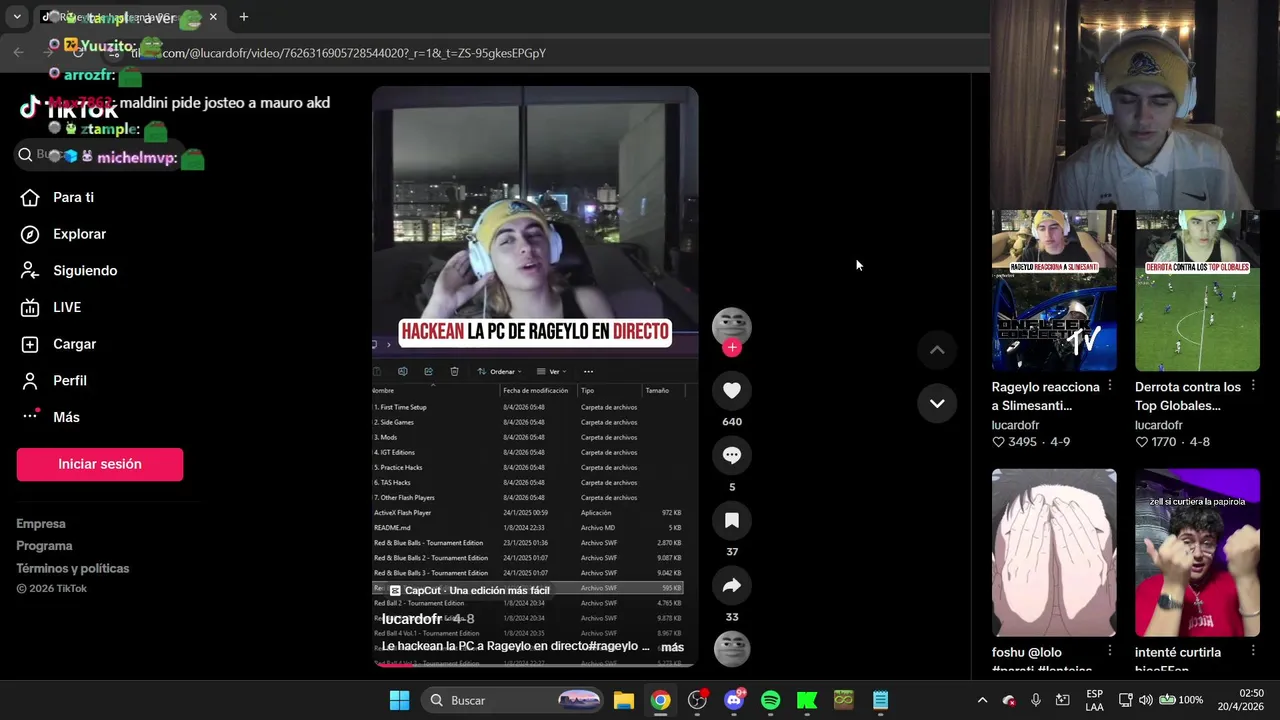
Task: Bookmark the video to favorites
Action: coord(732,521)
